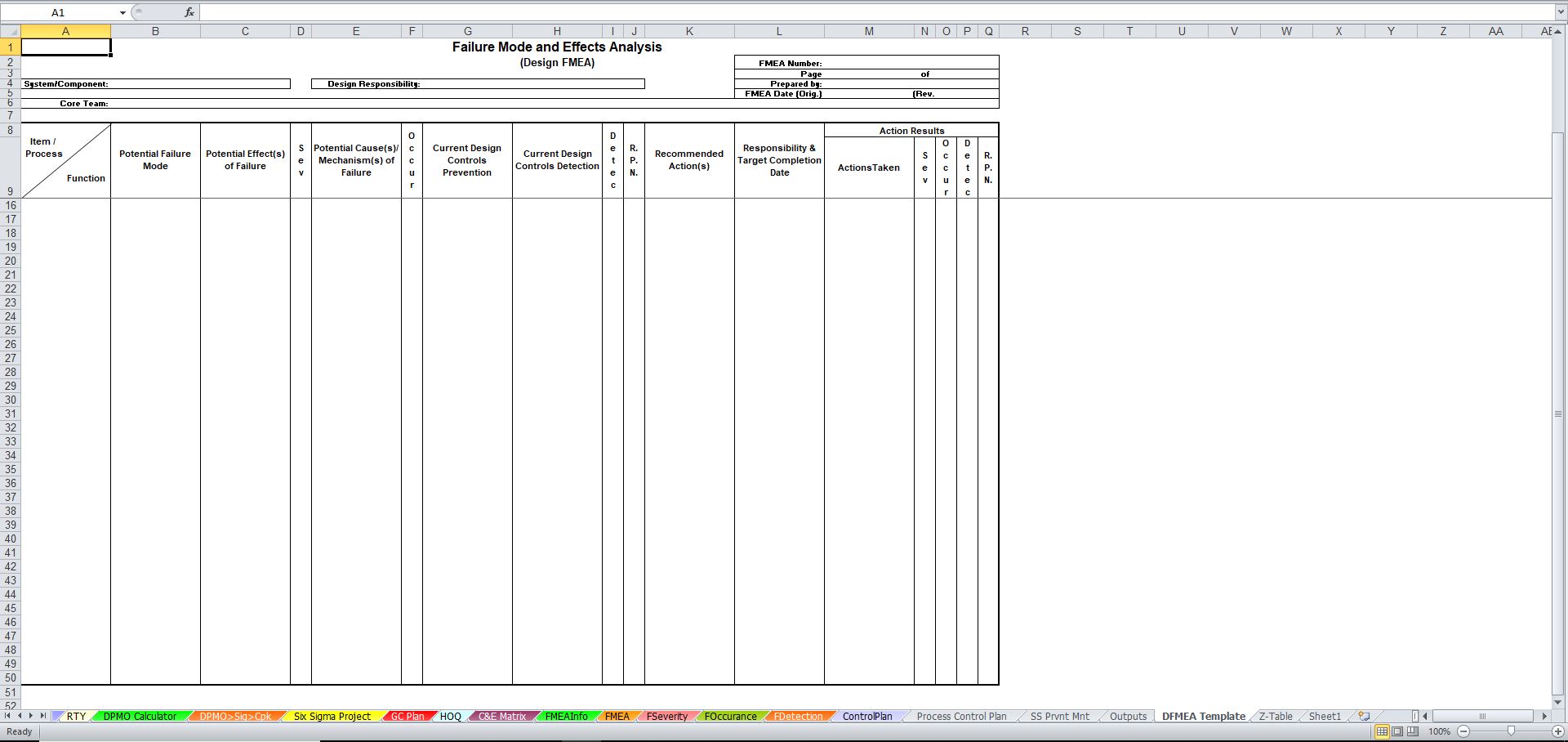
Task: Switch to Normal view in status bar
Action: click(1382, 731)
